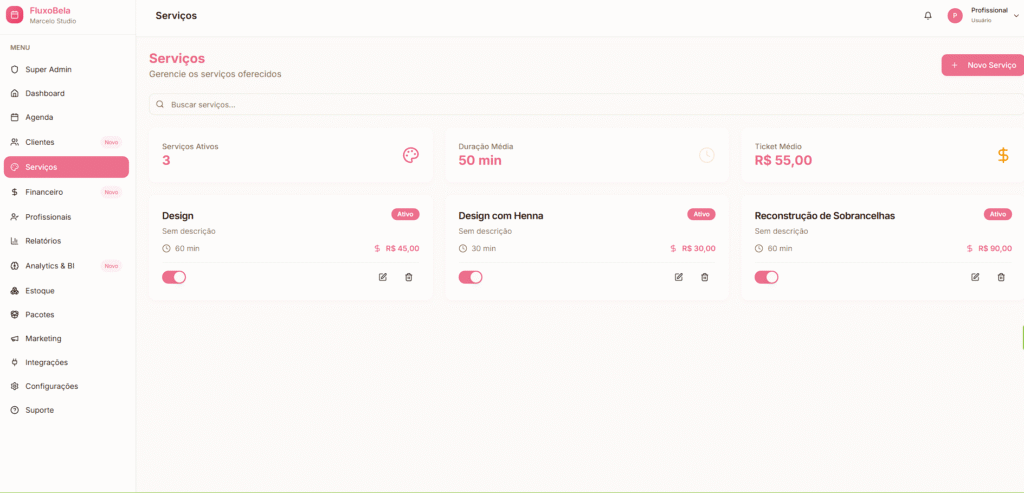Edit the Design com Henna service

pos(679,277)
